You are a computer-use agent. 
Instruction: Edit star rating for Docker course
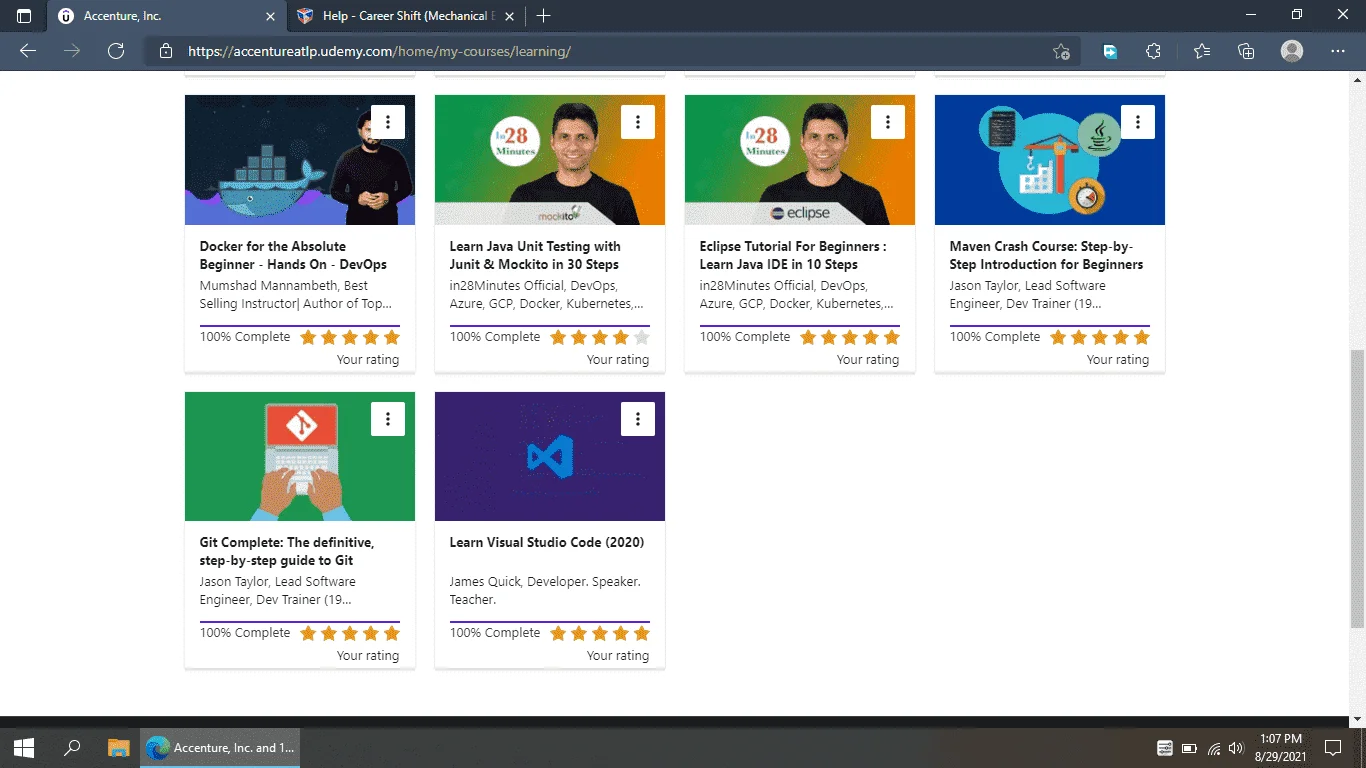click(350, 337)
